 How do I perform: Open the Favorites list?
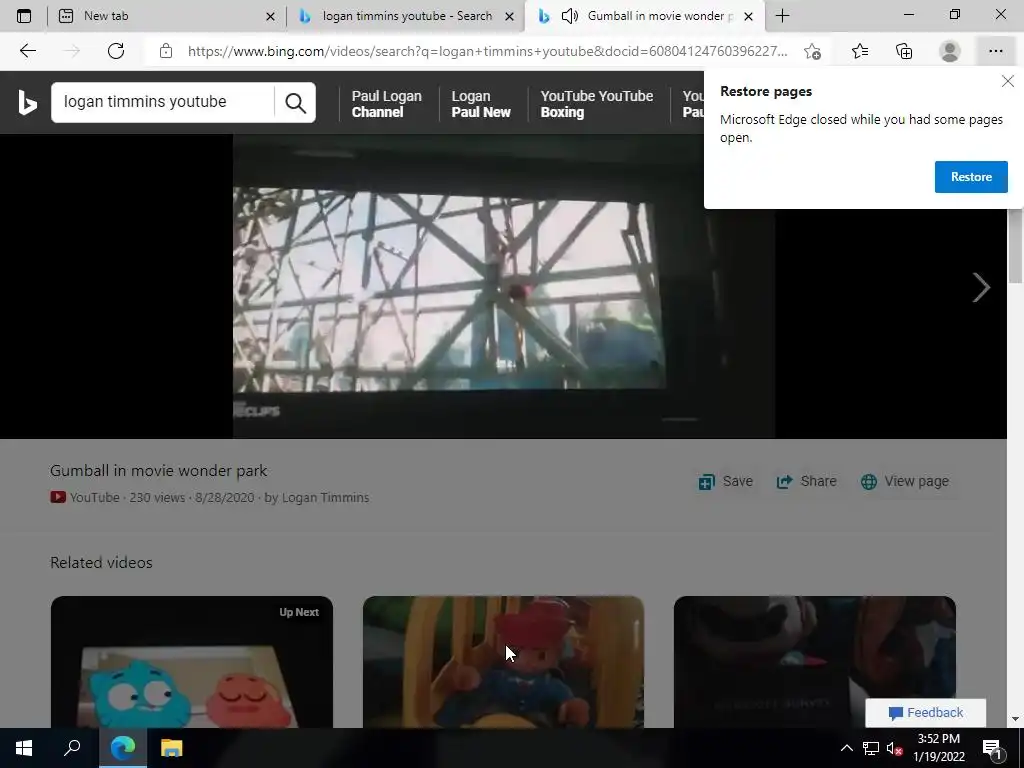860,51
